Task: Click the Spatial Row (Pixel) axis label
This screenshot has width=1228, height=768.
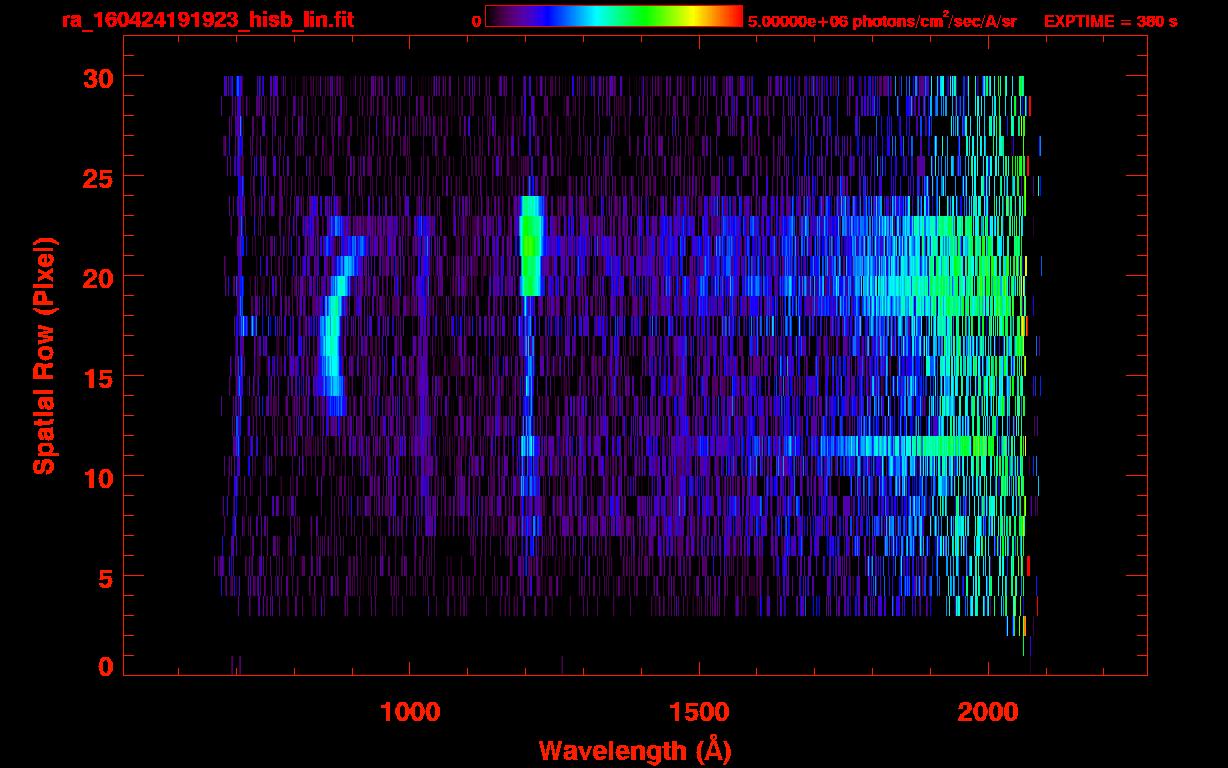Action: click(x=45, y=355)
